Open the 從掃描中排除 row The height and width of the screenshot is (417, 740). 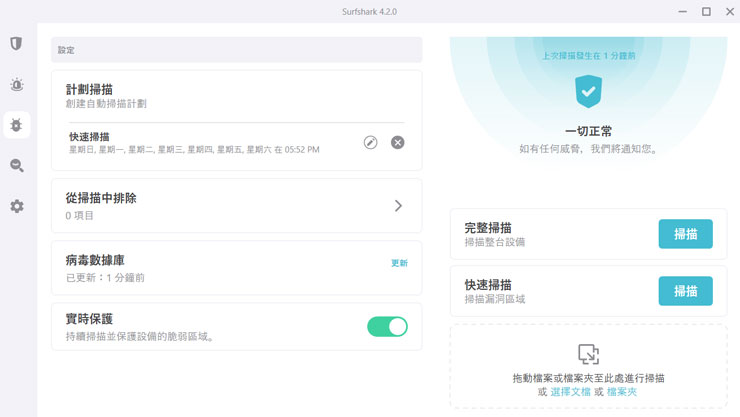[236, 205]
